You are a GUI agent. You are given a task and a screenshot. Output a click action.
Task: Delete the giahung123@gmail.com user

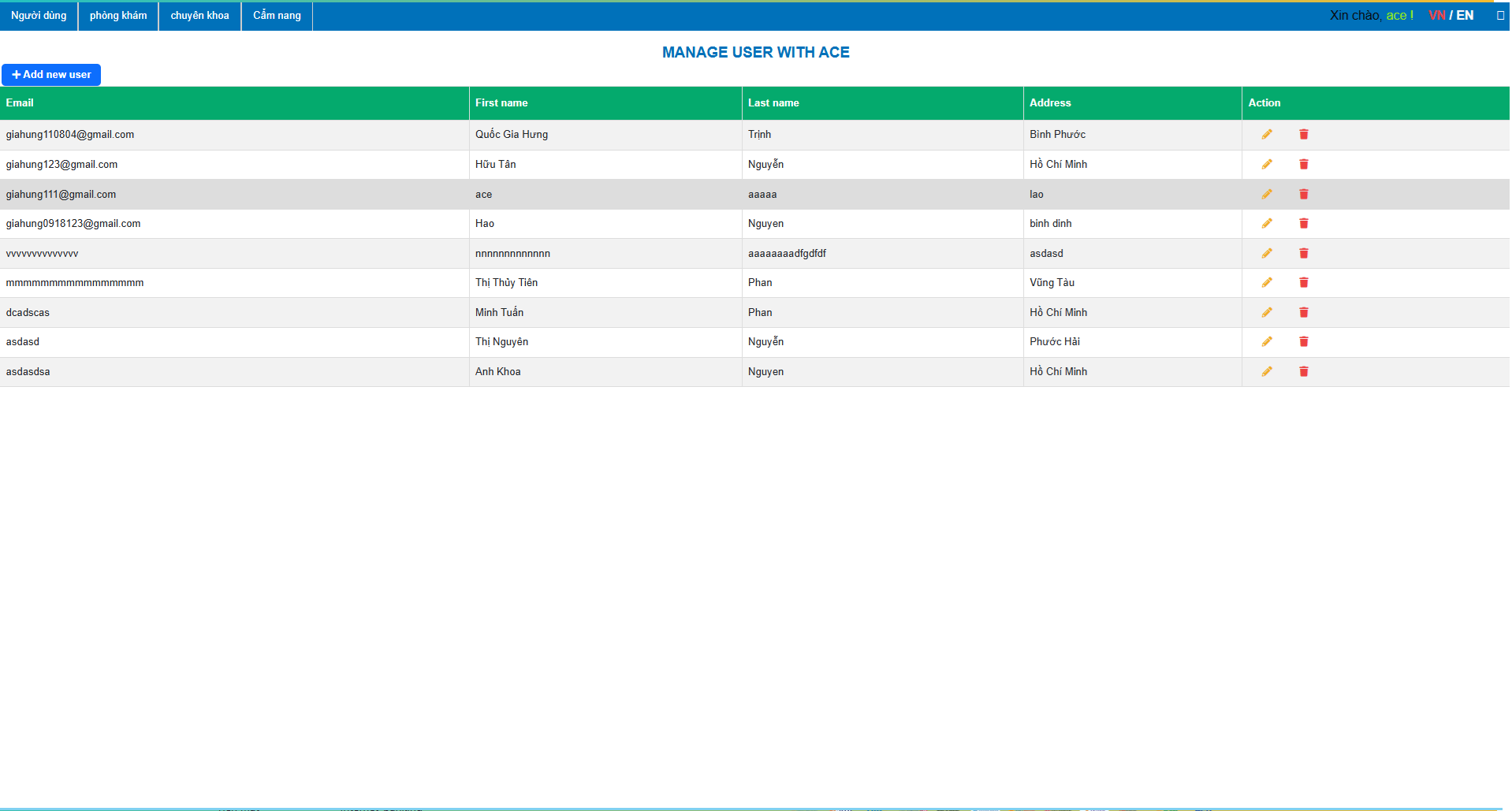coord(1303,165)
